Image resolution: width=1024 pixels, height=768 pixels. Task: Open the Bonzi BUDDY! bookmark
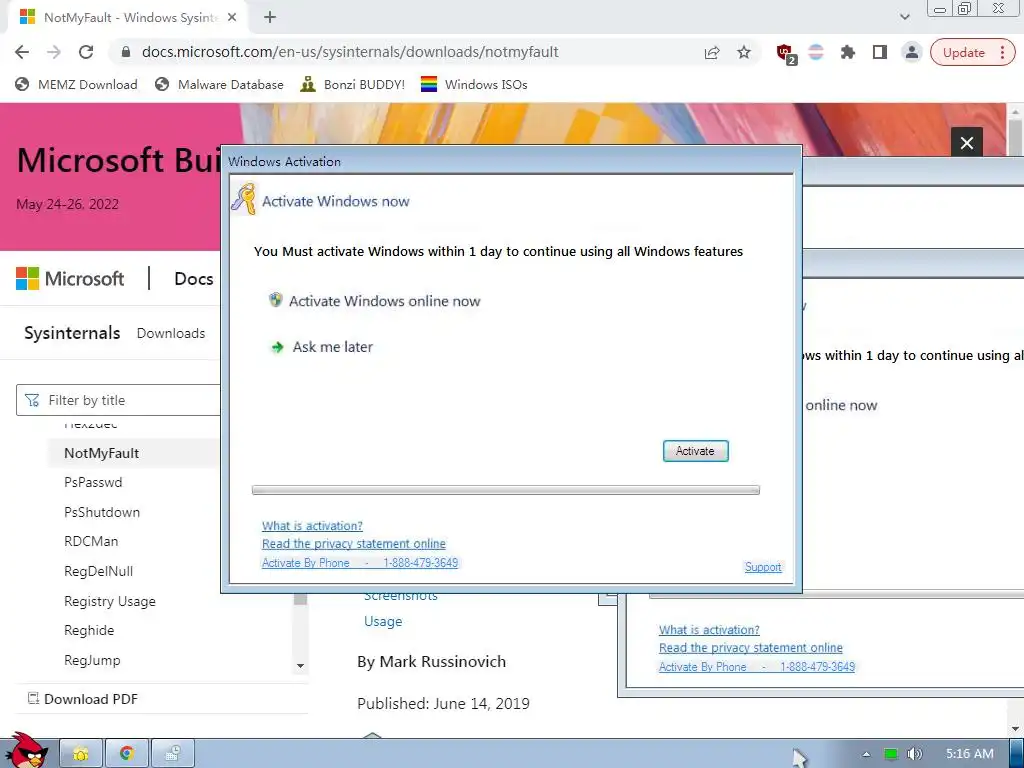pos(353,84)
